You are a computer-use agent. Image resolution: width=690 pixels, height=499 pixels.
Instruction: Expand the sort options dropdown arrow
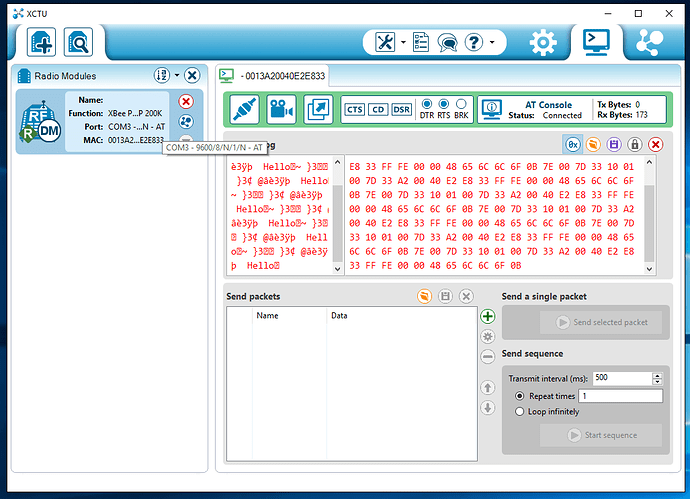click(x=177, y=75)
